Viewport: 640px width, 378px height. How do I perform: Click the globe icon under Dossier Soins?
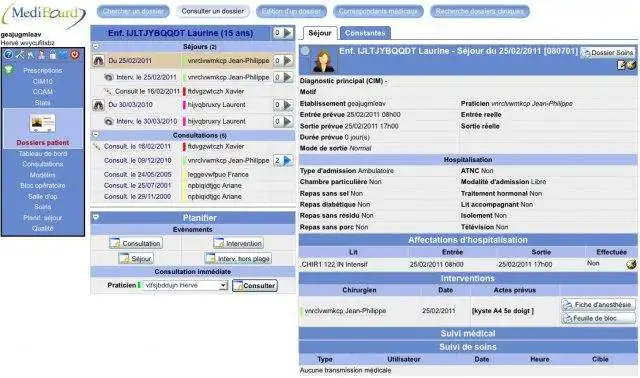tap(631, 65)
